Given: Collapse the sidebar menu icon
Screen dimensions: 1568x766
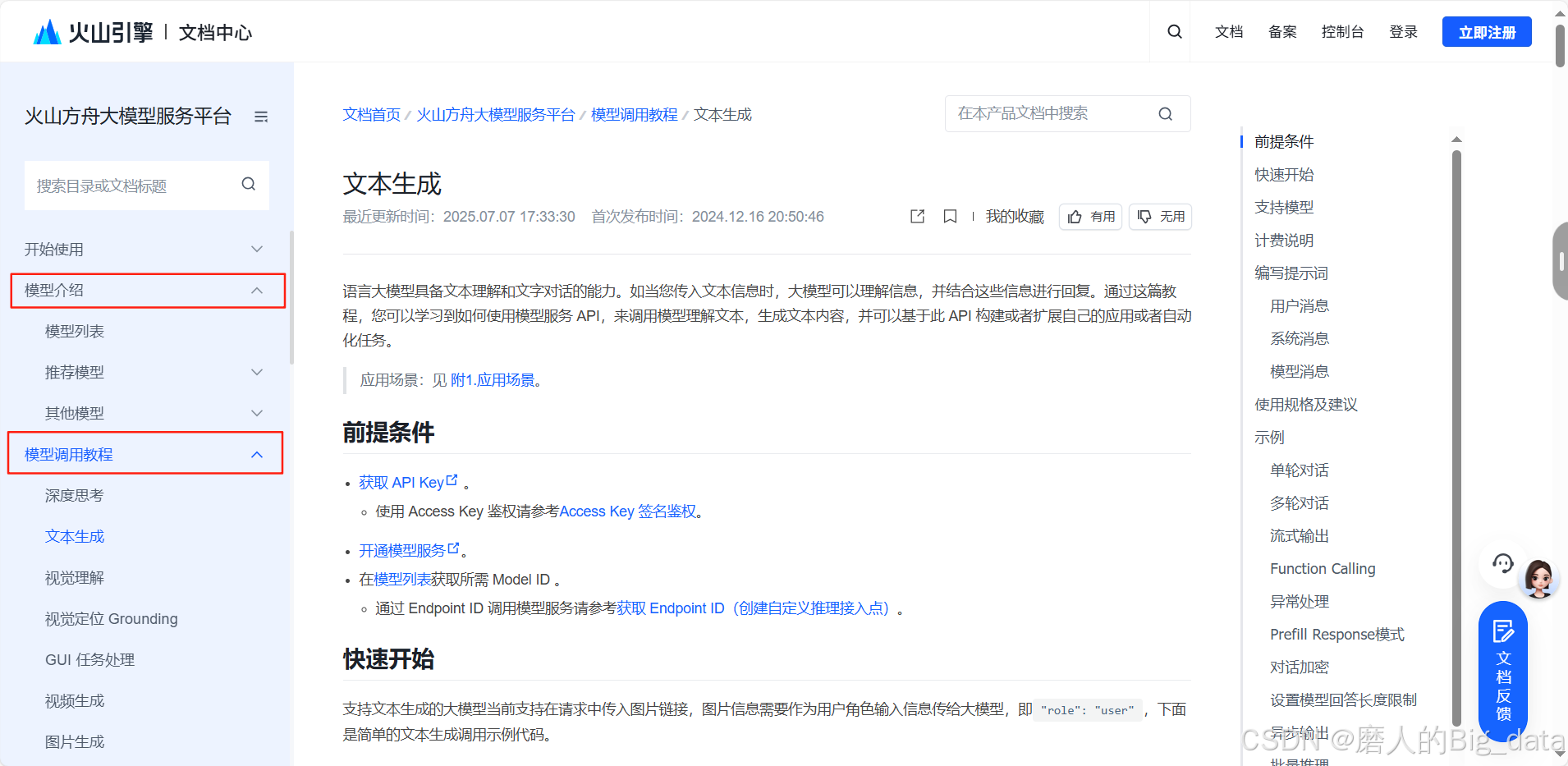Looking at the screenshot, I should [261, 117].
